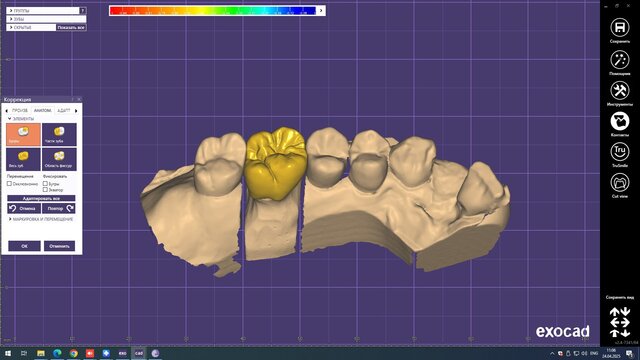This screenshot has width=640, height=360.
Task: Switch to the АНАТОМ. tab
Action: [42, 111]
